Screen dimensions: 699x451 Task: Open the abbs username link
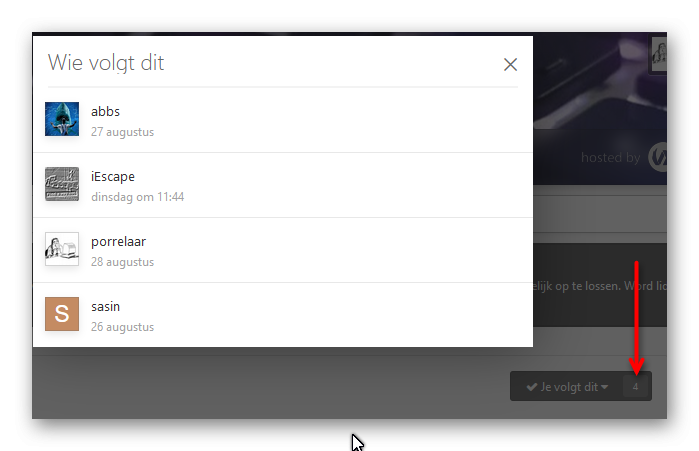[x=105, y=111]
